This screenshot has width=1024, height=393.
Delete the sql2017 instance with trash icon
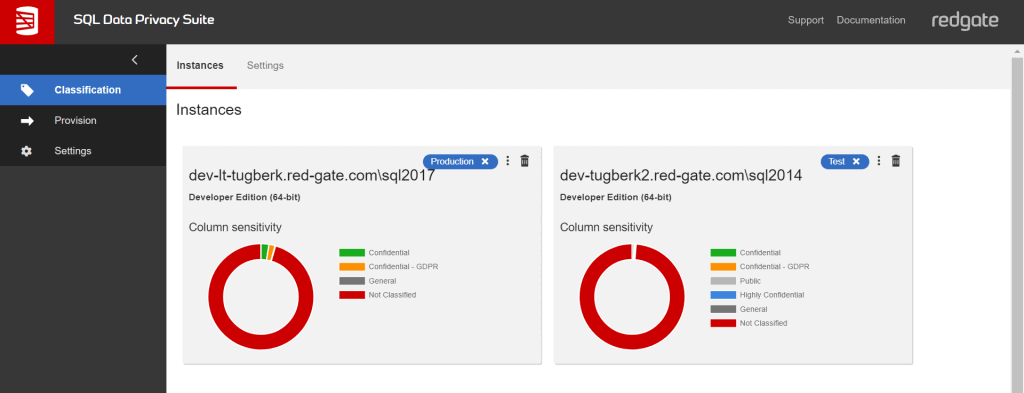point(524,161)
